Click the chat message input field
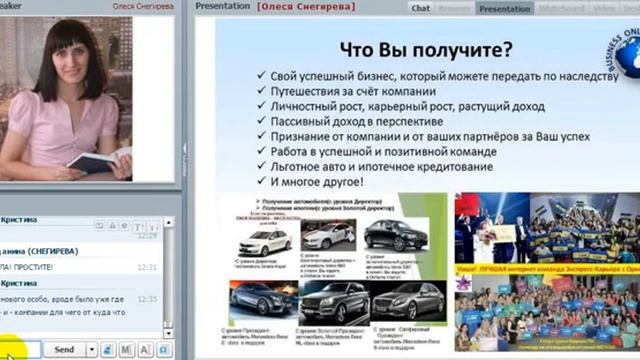Viewport: 640px width, 360px height. 20,350
